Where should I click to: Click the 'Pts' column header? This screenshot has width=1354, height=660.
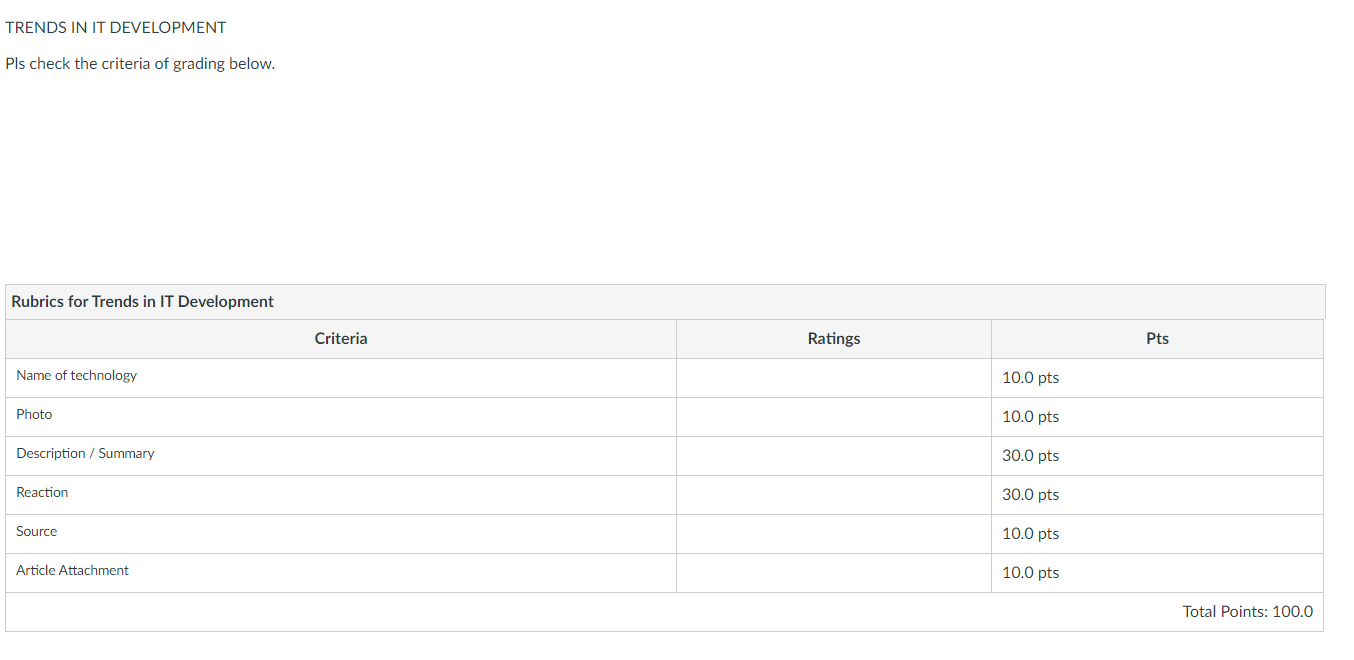[1157, 338]
